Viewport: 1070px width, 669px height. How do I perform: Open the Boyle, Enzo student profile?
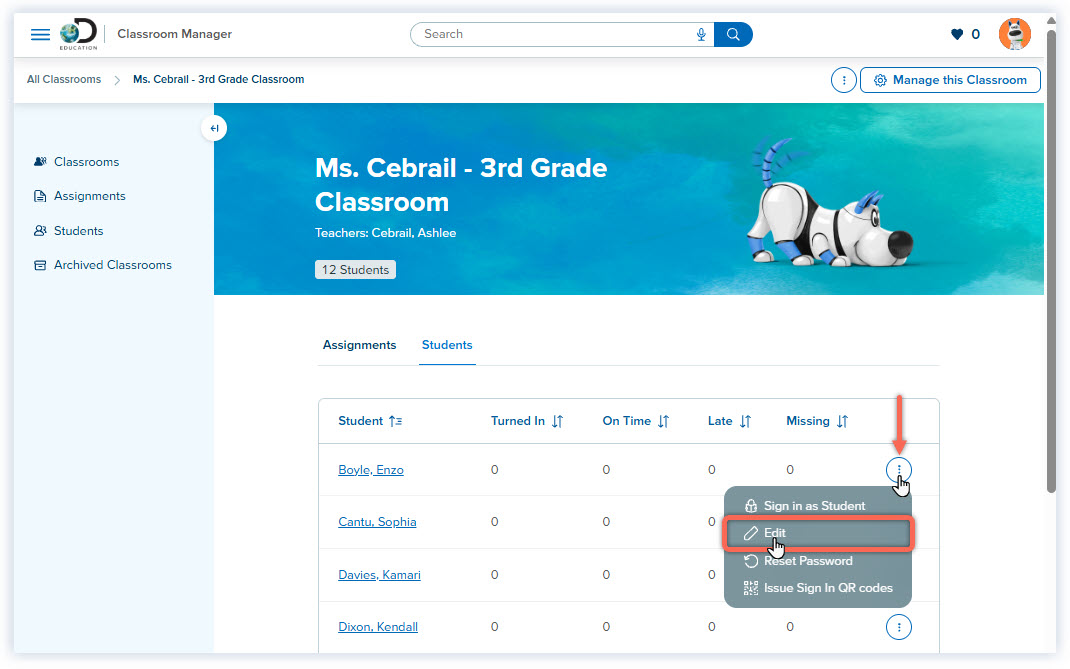(371, 470)
